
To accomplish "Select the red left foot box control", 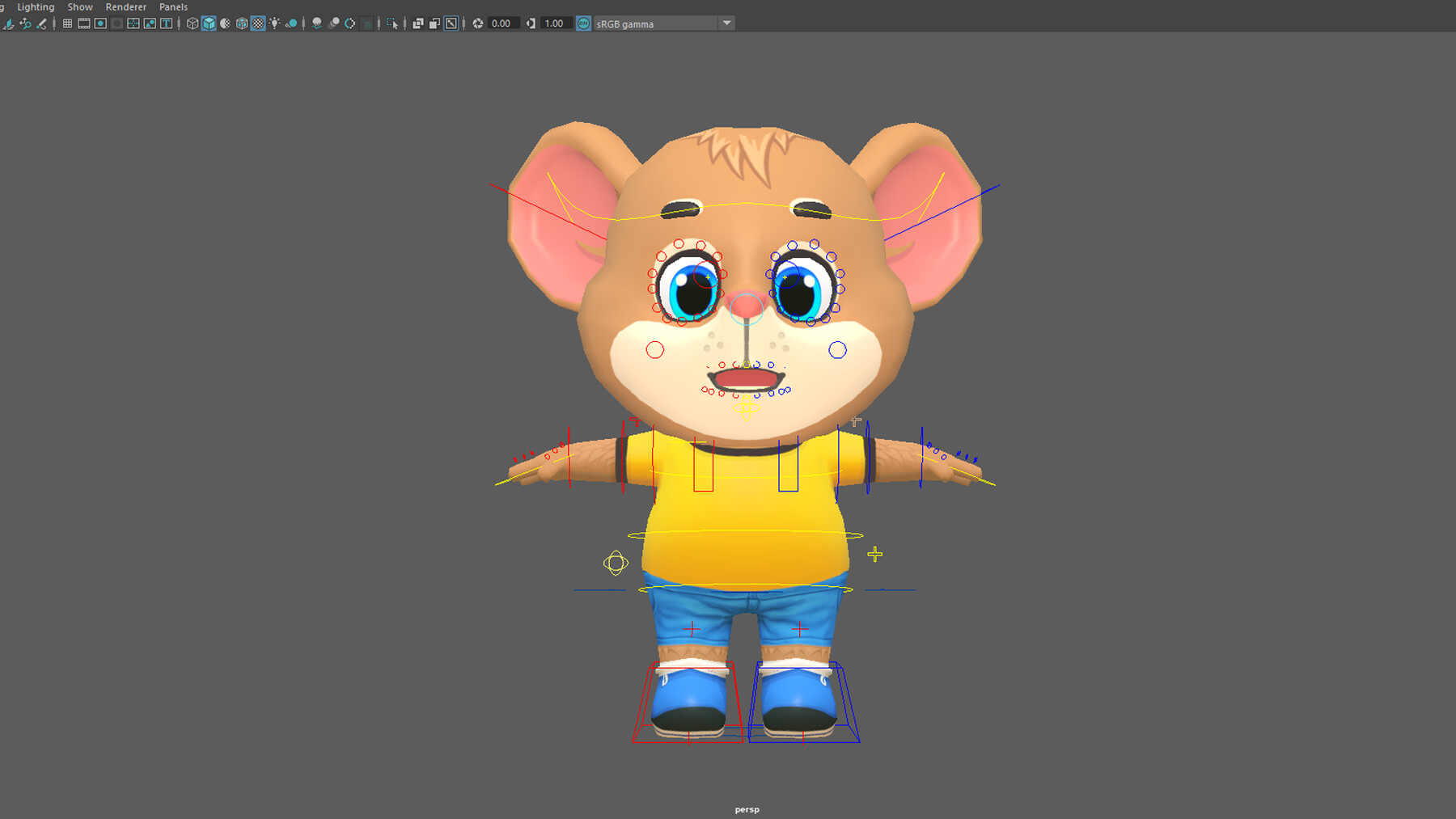I will (x=688, y=702).
